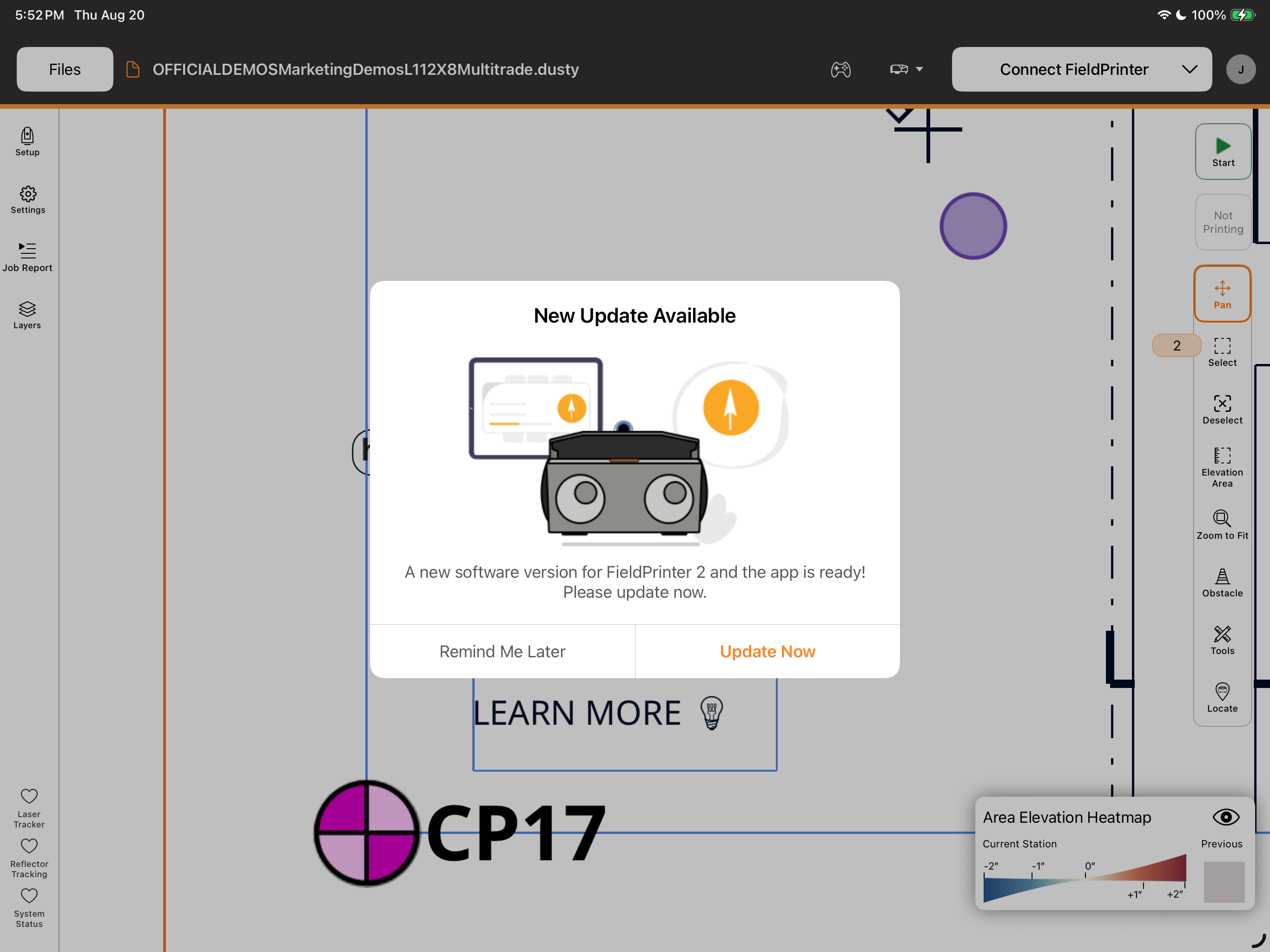Tap the elevation heatmap color gradient scale
This screenshot has width=1270, height=952.
1085,879
